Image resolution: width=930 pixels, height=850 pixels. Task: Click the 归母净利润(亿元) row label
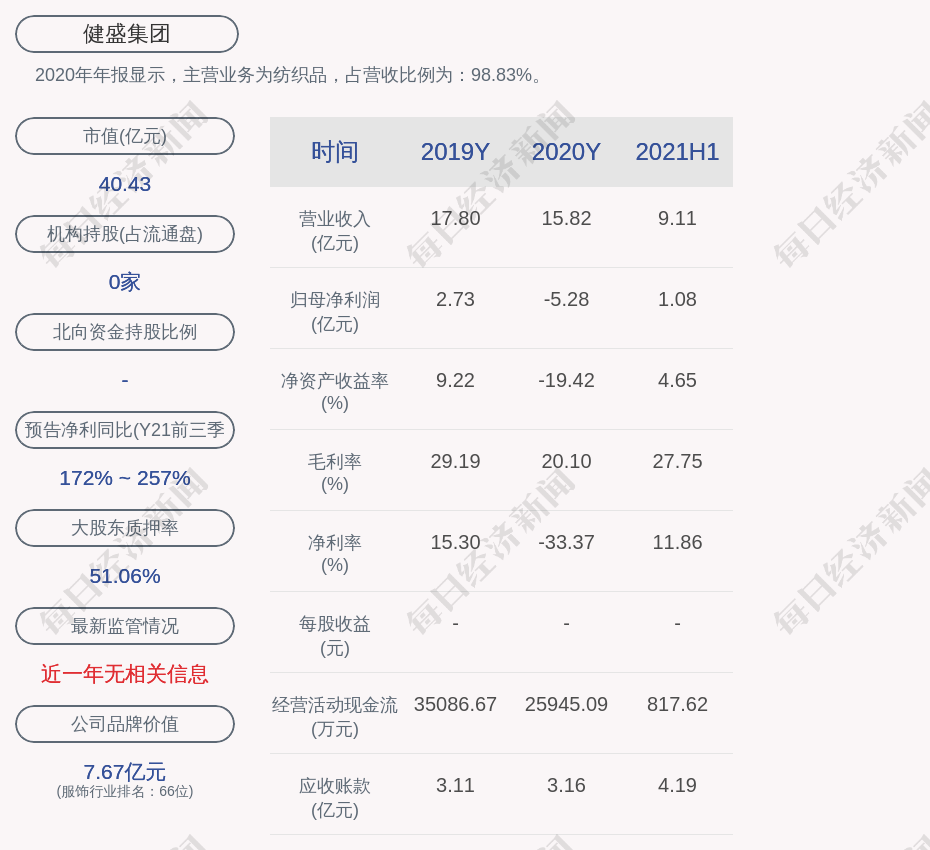[x=335, y=312]
